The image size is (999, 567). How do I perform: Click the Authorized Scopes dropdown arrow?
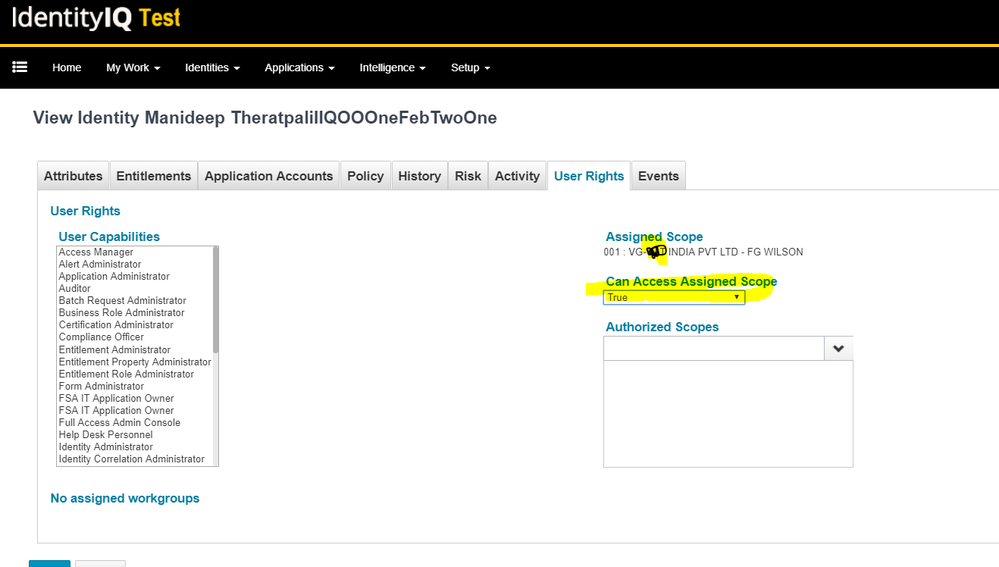pyautogui.click(x=838, y=349)
